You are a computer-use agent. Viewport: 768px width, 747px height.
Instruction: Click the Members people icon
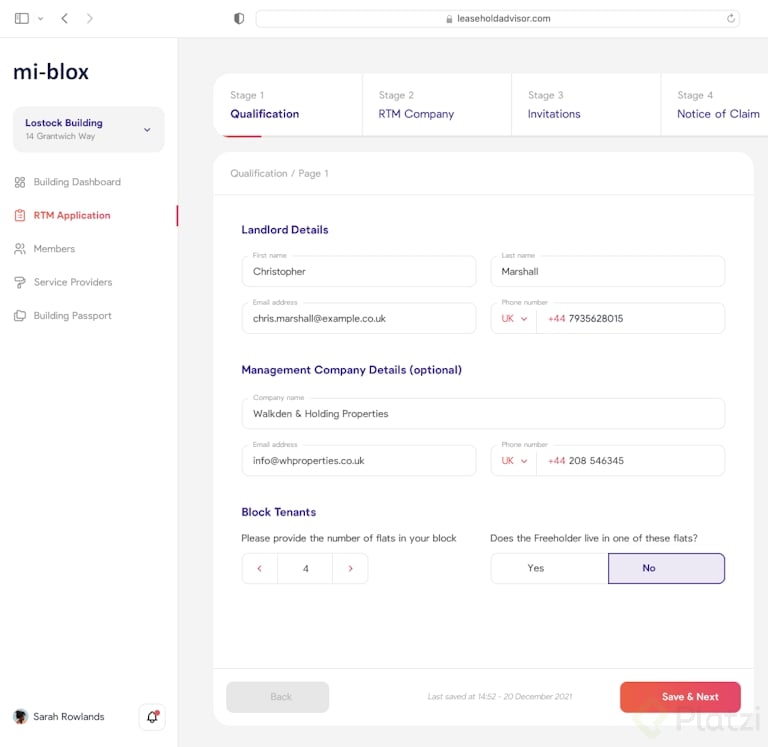tap(20, 249)
